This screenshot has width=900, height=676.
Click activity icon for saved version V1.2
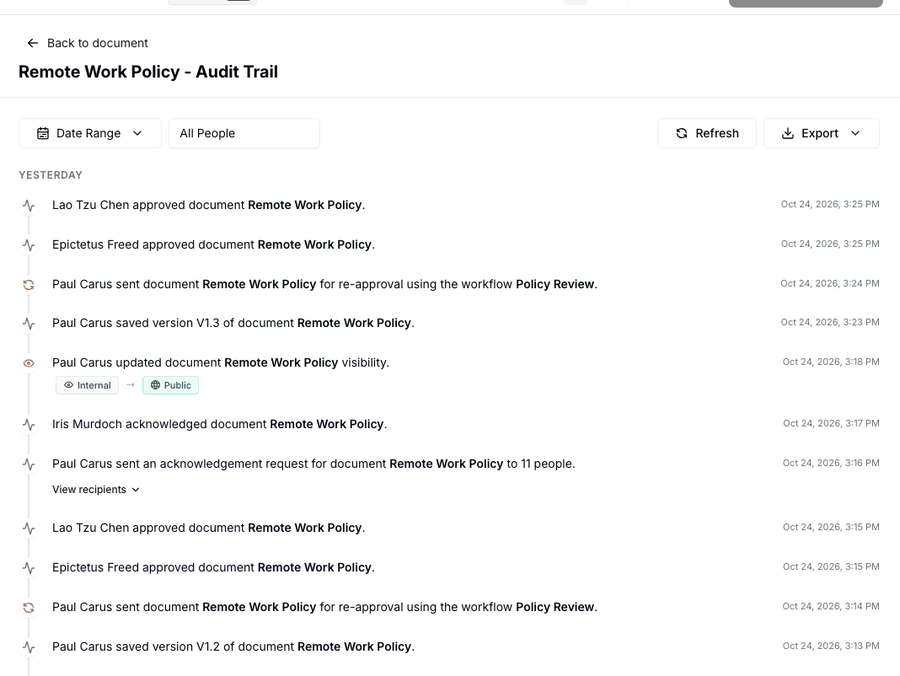[29, 647]
